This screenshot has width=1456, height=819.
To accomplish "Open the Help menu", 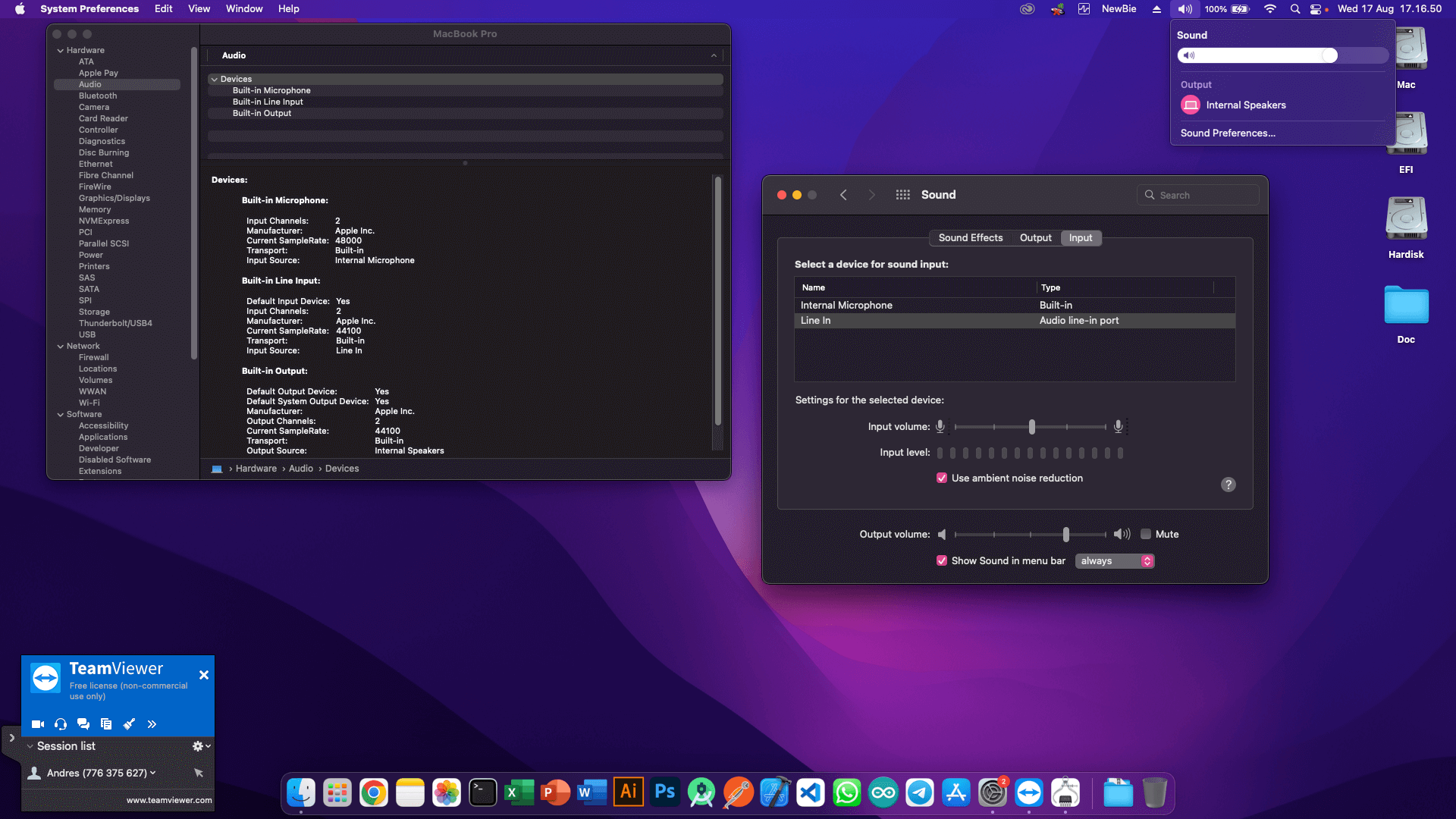I will (x=289, y=9).
